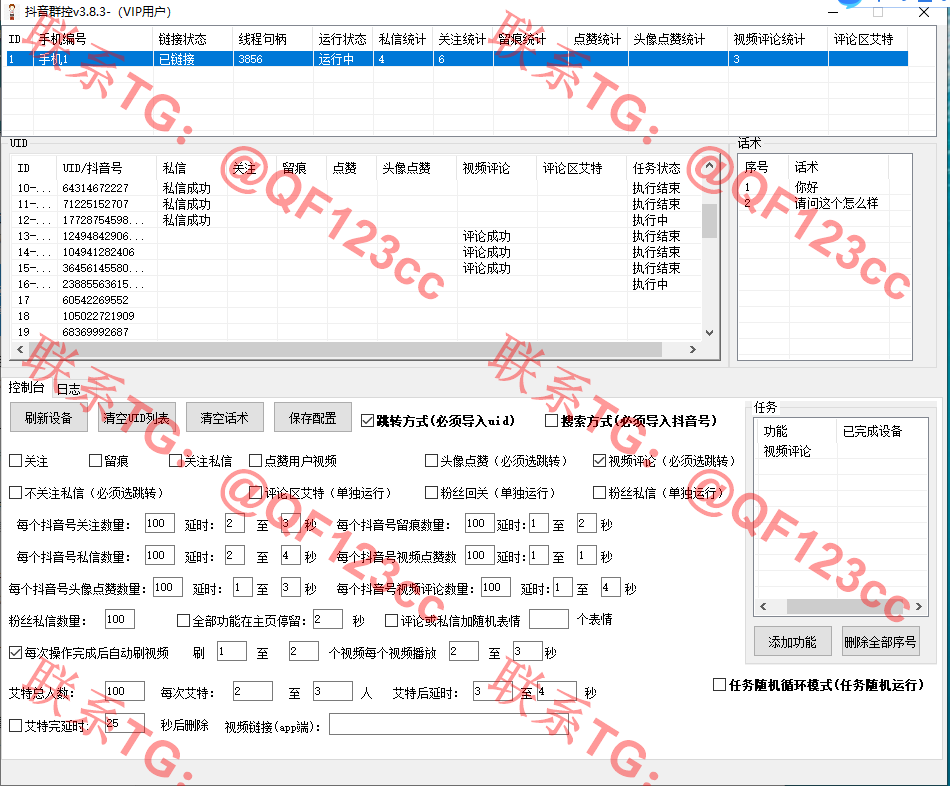This screenshot has width=950, height=786.
Task: Click UID list scroll up arrow
Action: click(x=709, y=166)
